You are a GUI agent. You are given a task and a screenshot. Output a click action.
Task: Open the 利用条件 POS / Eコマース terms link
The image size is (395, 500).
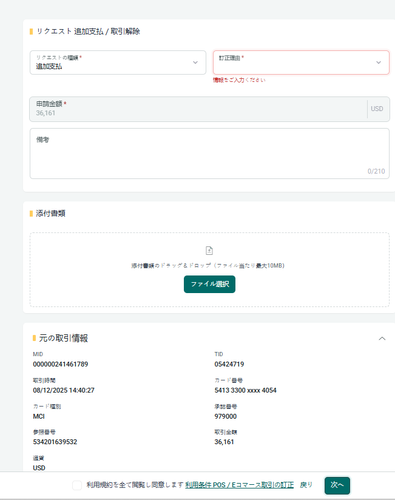[240, 485]
